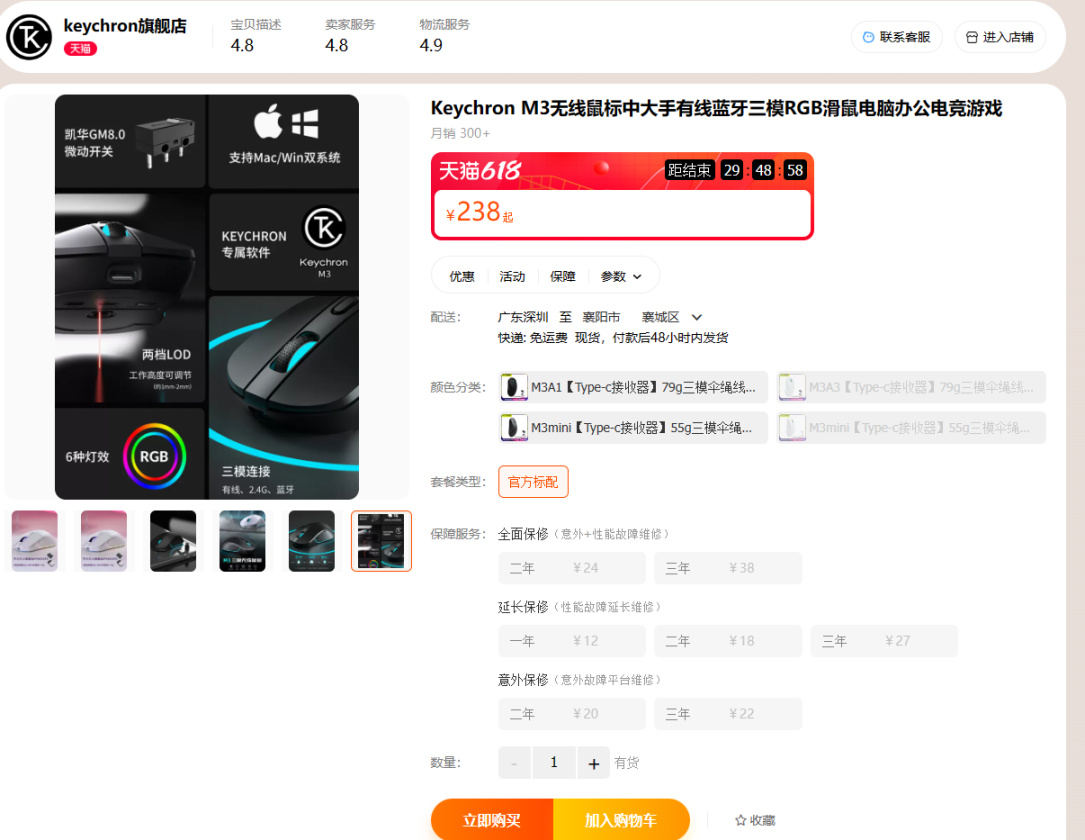The image size is (1085, 840).
Task: Click 加入购物车 add to cart
Action: 621,820
